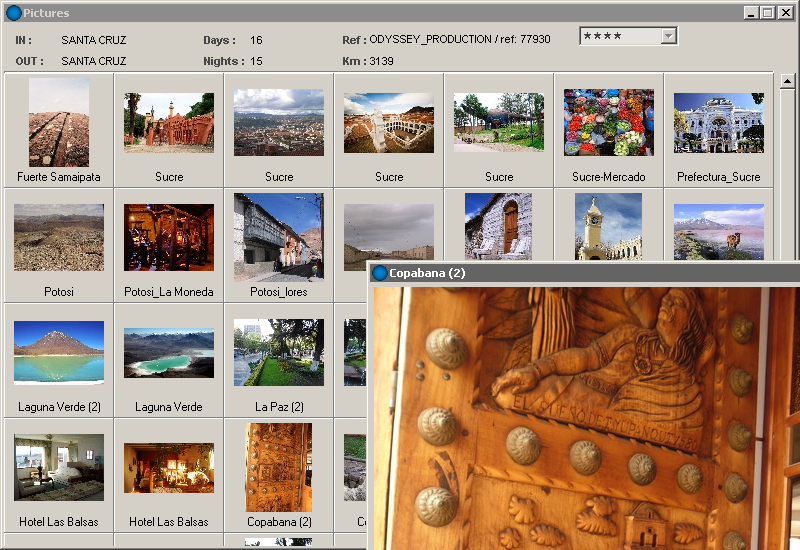Viewport: 800px width, 550px height.
Task: Open the Hotel Las Balsas bedroom photo
Action: click(x=59, y=467)
